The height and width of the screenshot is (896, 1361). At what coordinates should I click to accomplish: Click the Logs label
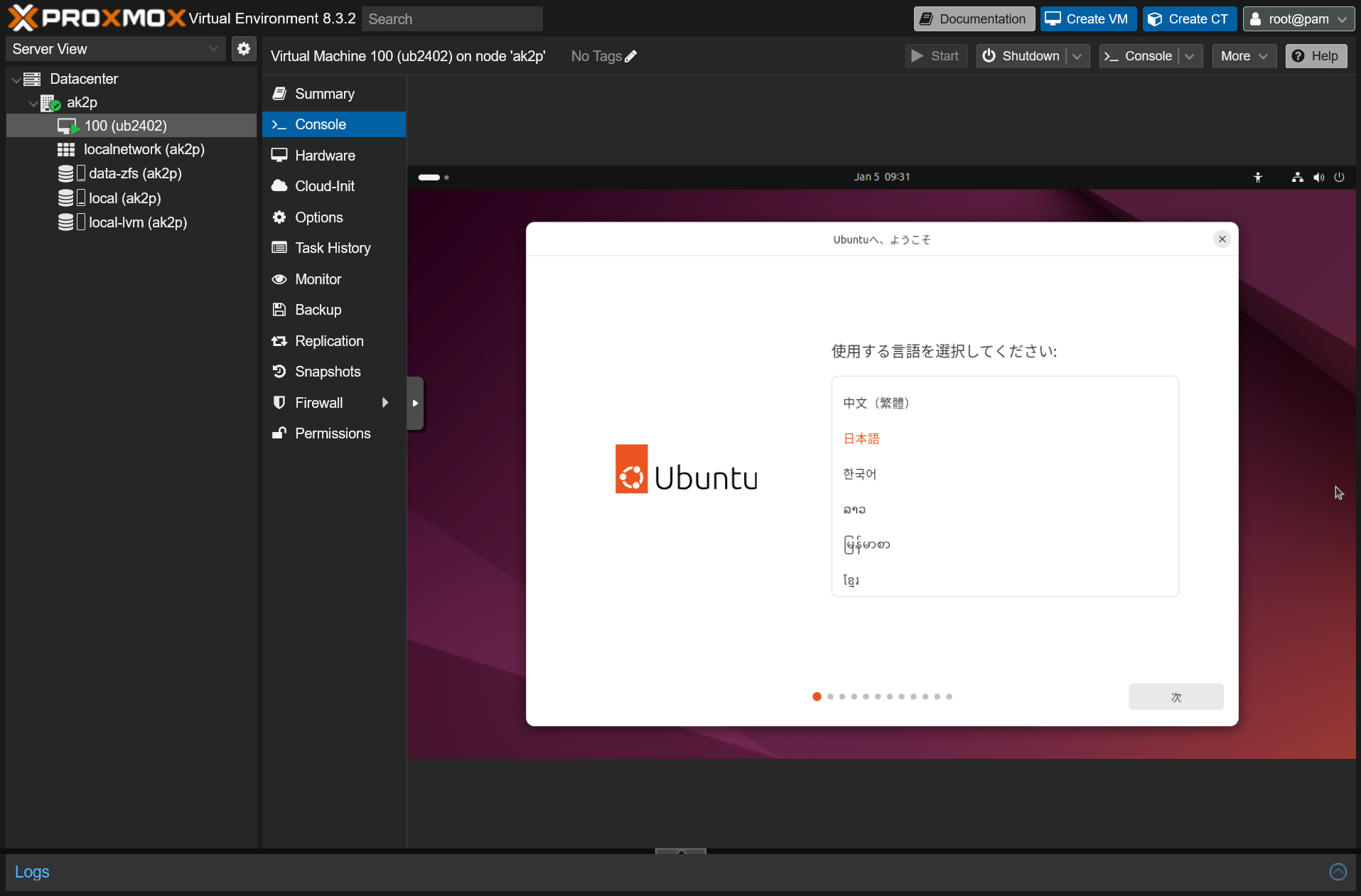coord(32,872)
